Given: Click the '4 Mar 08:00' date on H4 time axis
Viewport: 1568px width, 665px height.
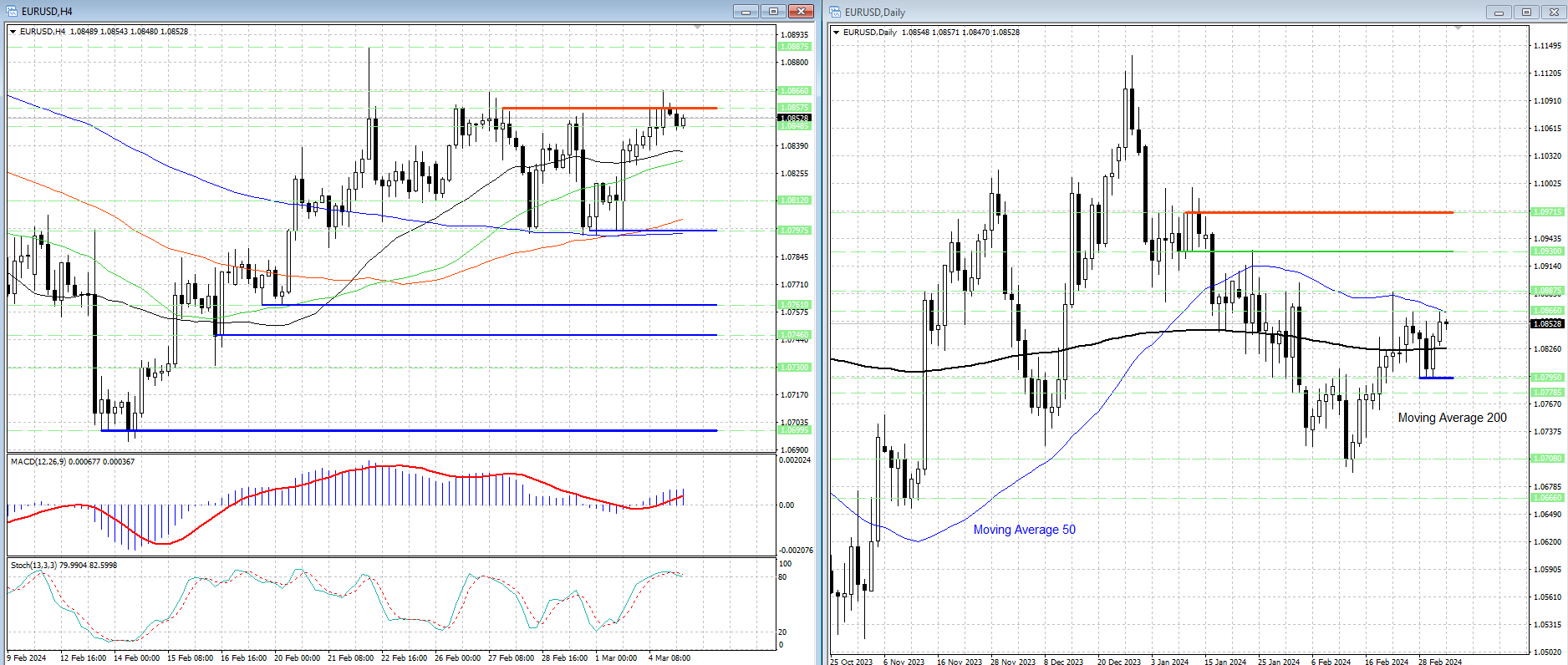Looking at the screenshot, I should click(x=669, y=658).
